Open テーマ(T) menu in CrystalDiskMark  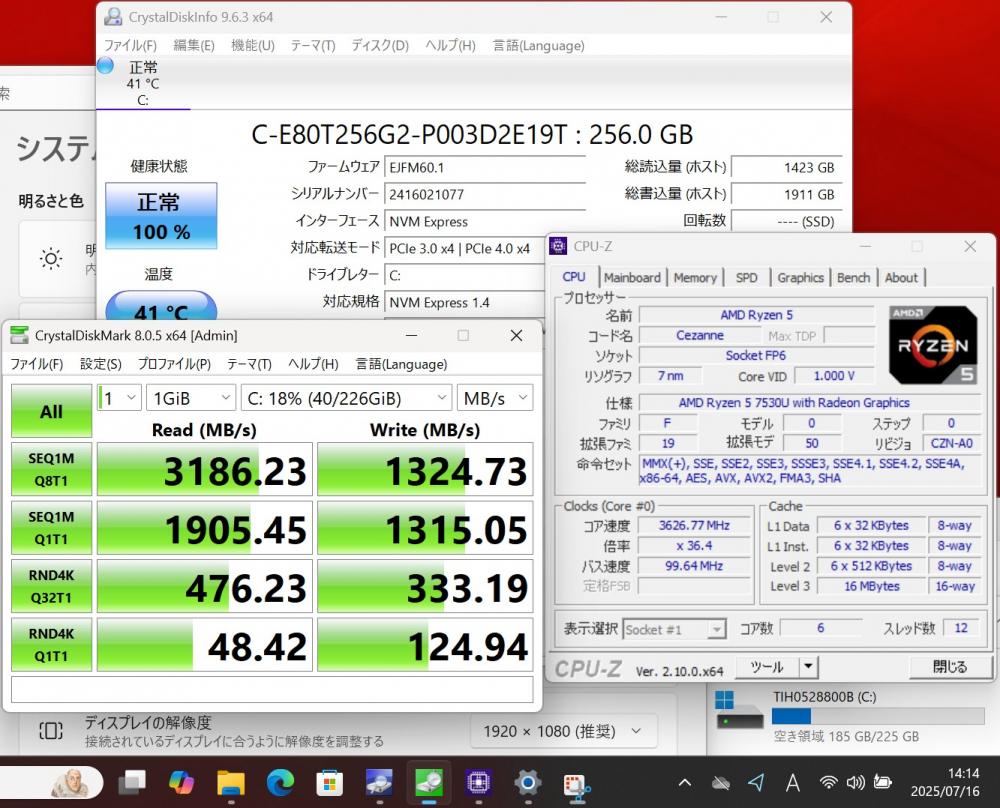(x=249, y=364)
